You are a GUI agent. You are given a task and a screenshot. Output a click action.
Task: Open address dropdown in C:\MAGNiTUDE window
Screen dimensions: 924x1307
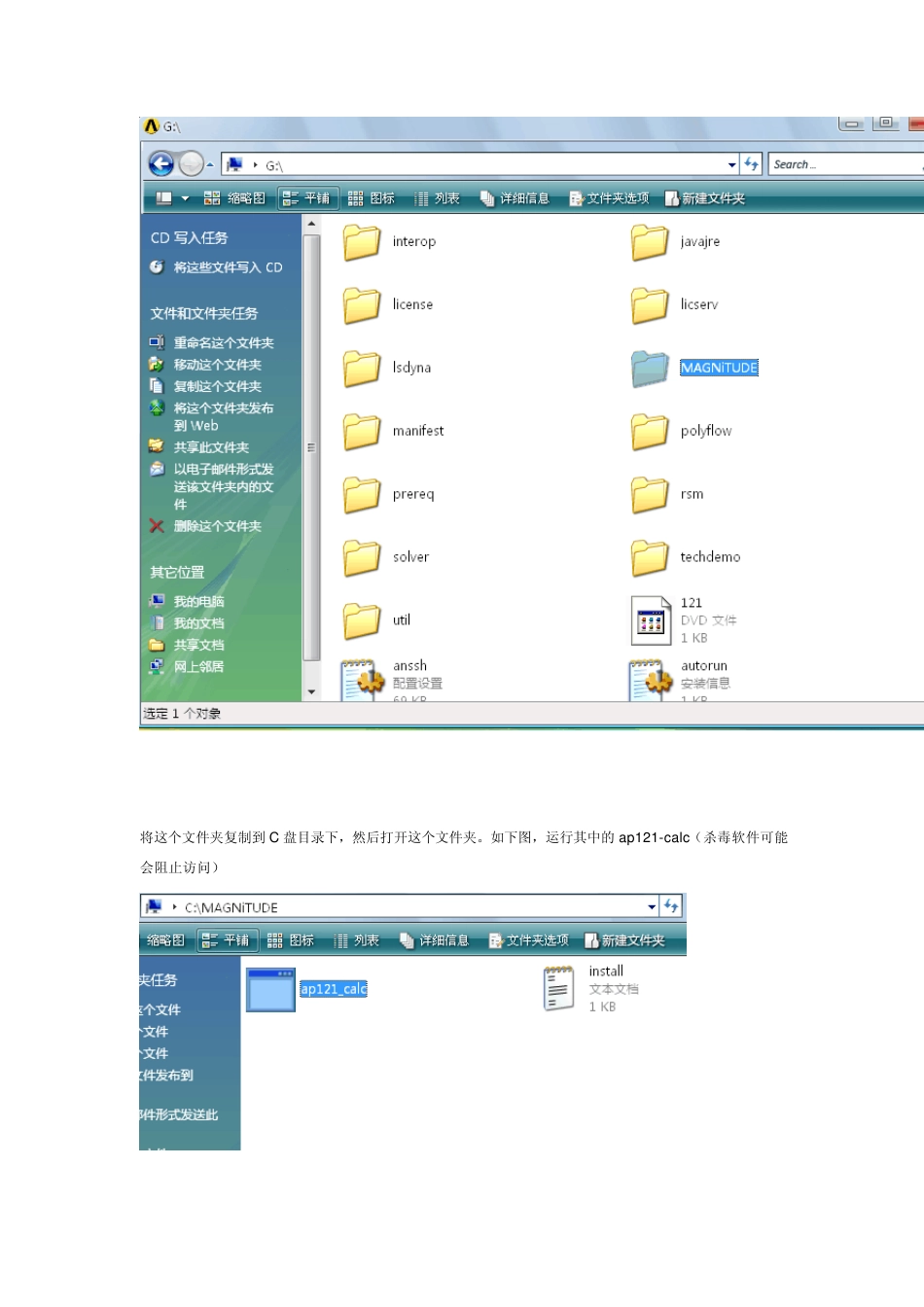point(652,907)
